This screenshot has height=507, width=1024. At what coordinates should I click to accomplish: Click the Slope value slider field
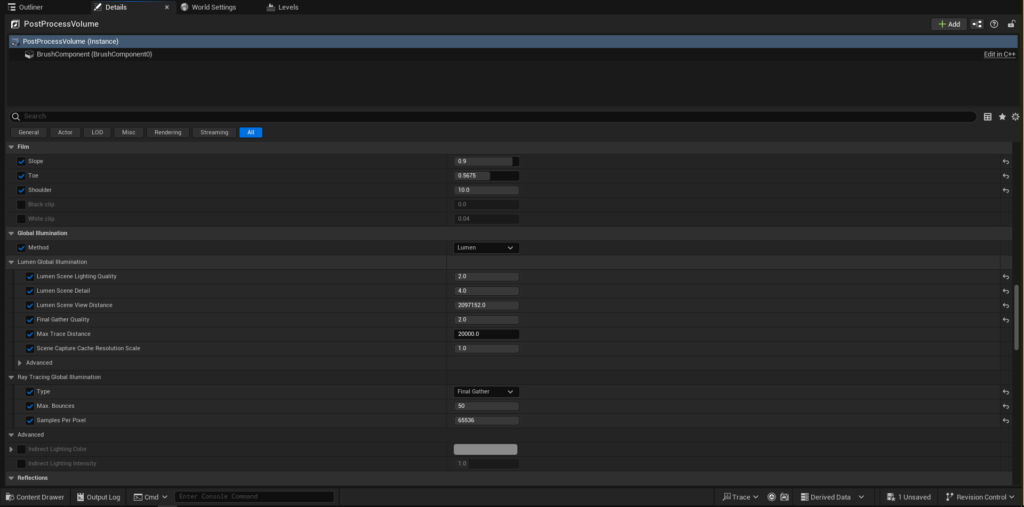(487, 161)
